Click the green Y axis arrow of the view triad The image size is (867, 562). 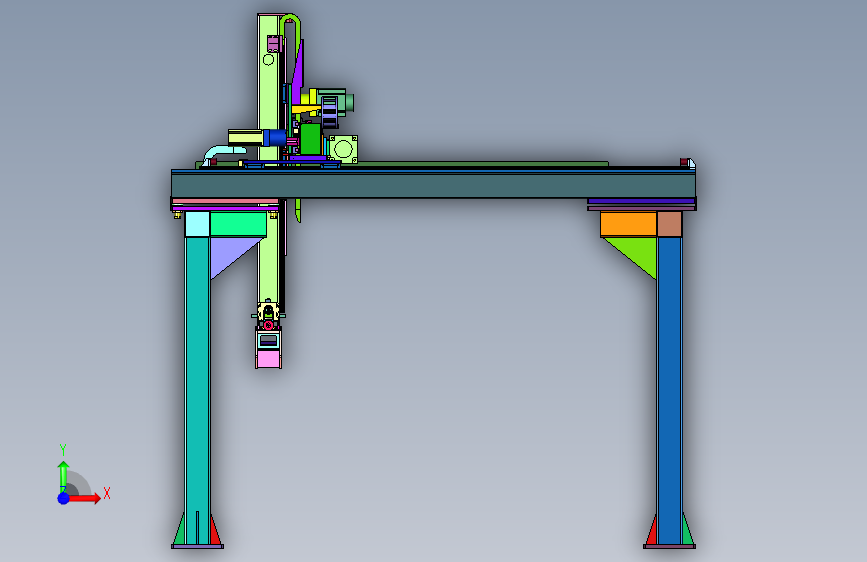[63, 476]
